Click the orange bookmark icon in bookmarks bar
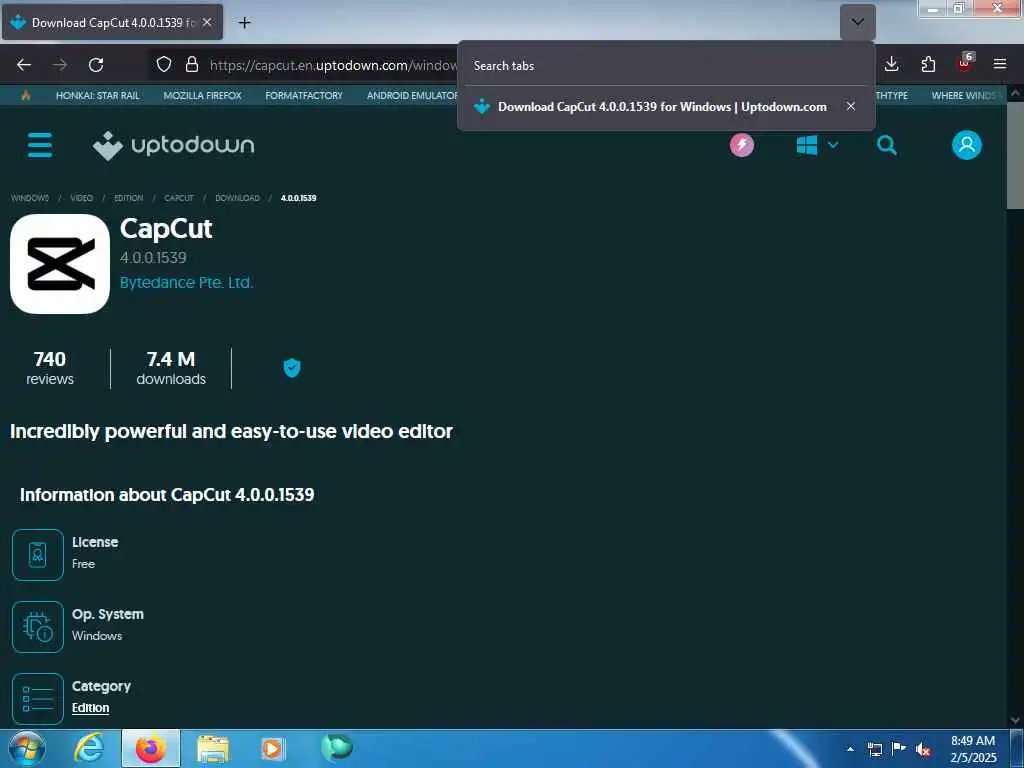This screenshot has width=1024, height=768. [25, 95]
